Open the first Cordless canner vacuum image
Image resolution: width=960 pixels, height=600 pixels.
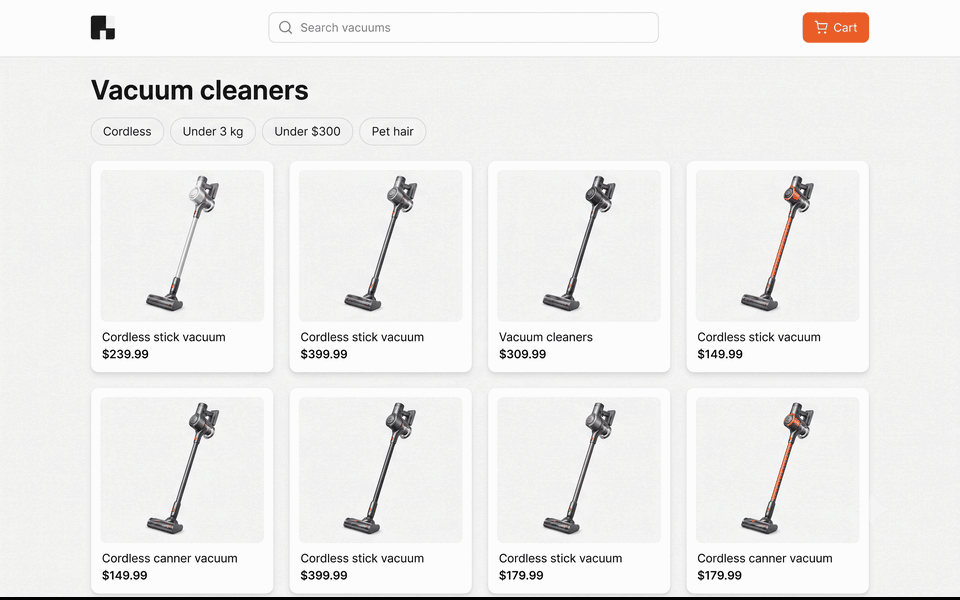coord(182,470)
